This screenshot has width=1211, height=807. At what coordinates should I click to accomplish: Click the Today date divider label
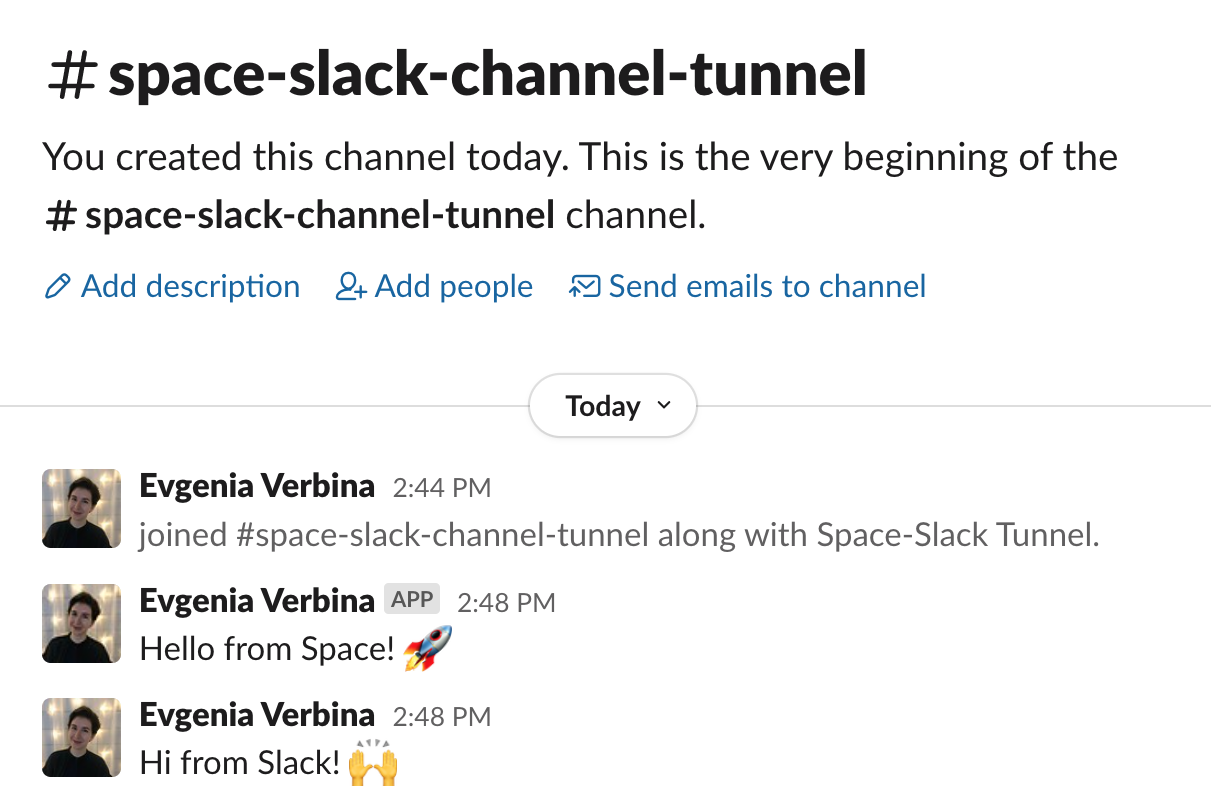point(602,406)
